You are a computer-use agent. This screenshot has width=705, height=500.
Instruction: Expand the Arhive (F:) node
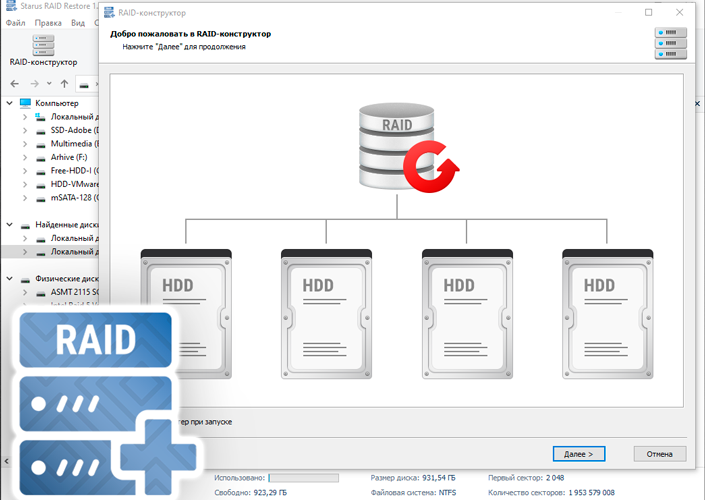25,157
